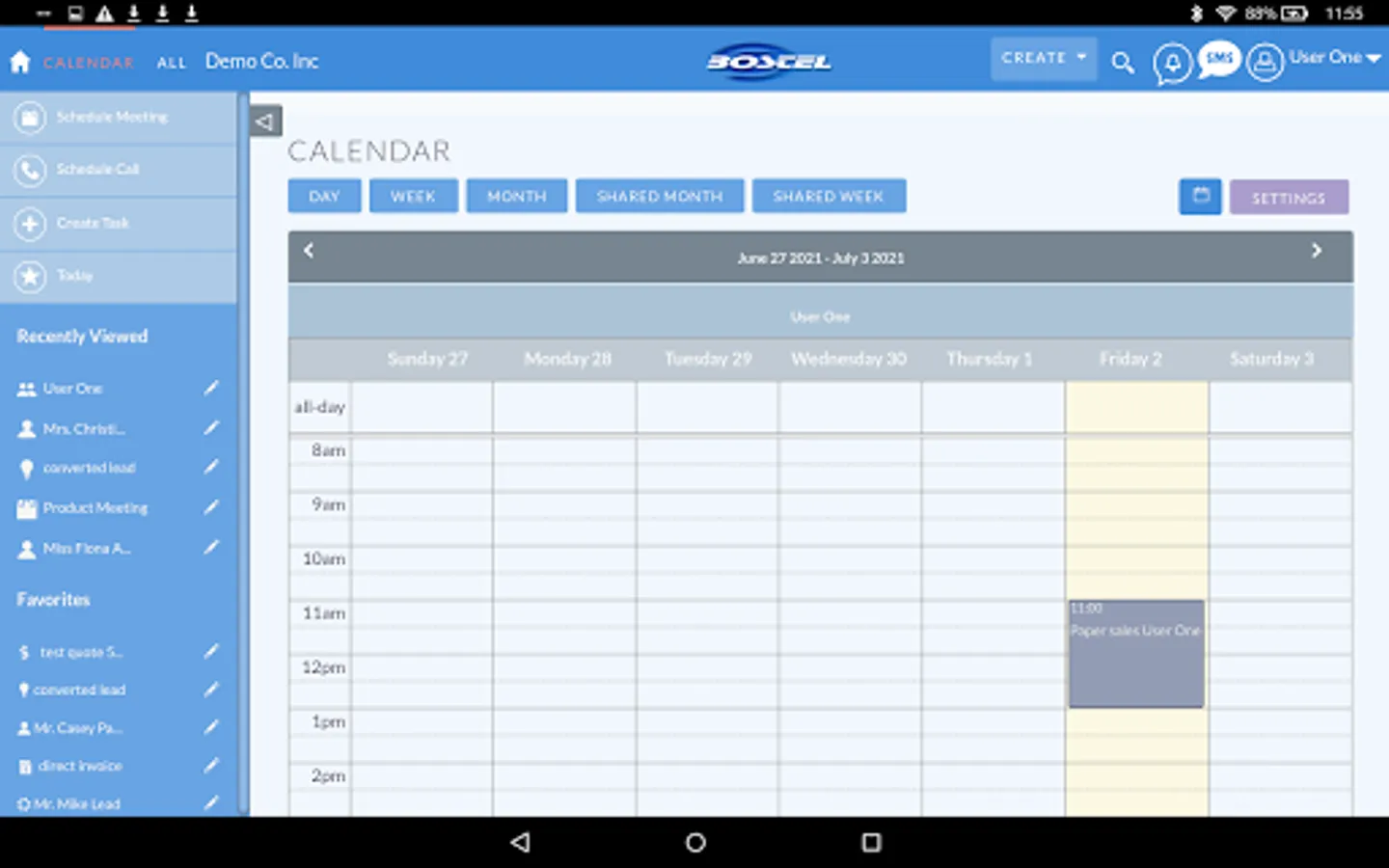Viewport: 1389px width, 868px height.
Task: Go to next week using the right chevron
Action: point(1316,251)
